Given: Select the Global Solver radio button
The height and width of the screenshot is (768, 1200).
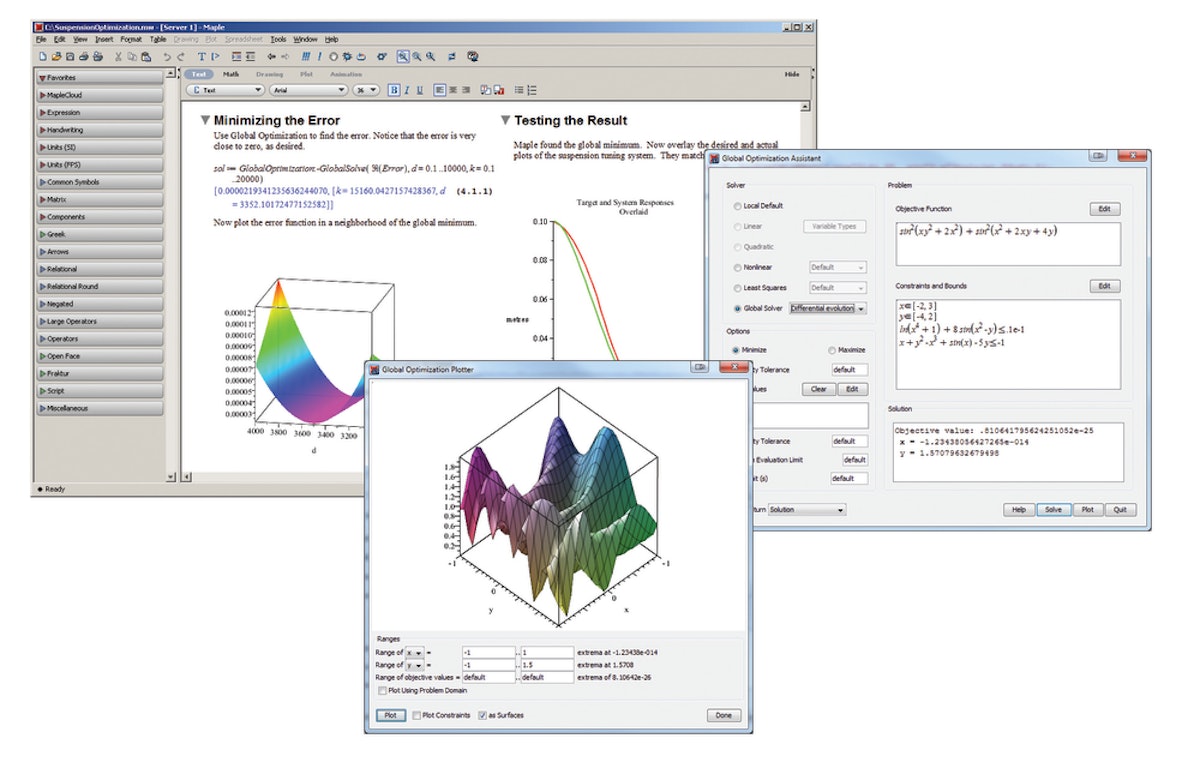Looking at the screenshot, I should (x=737, y=309).
